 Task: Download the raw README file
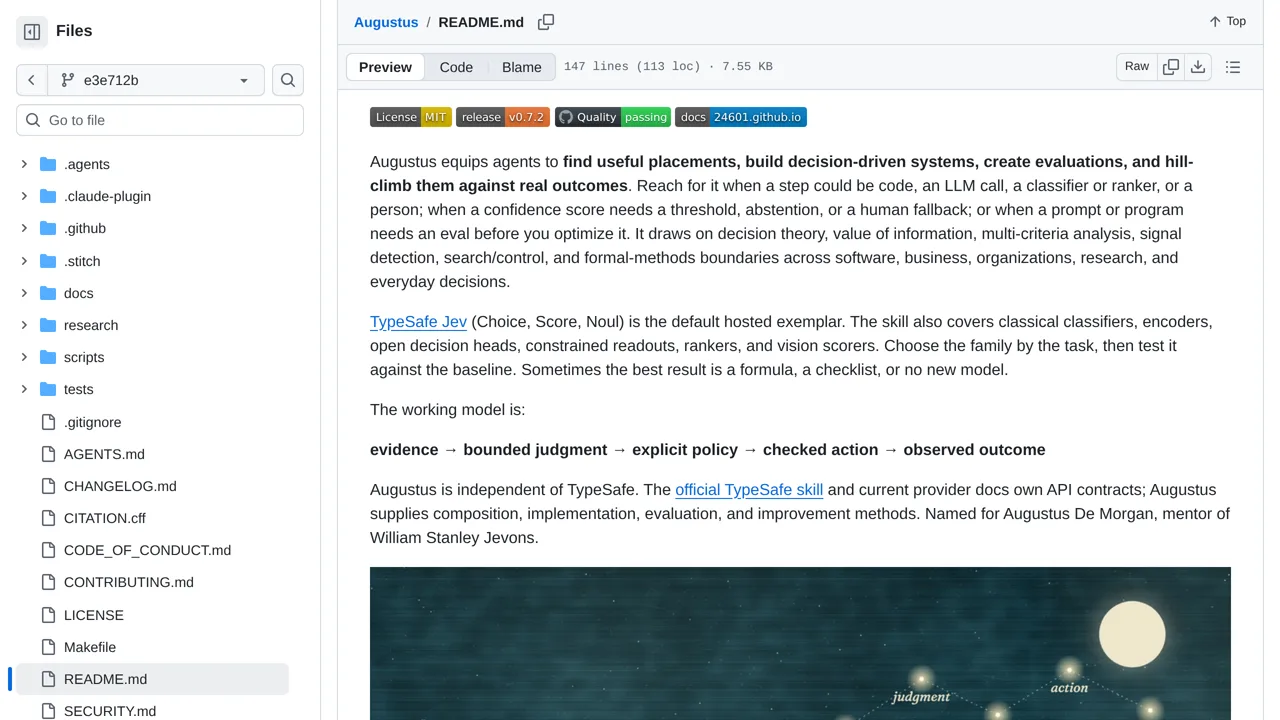coord(1198,67)
